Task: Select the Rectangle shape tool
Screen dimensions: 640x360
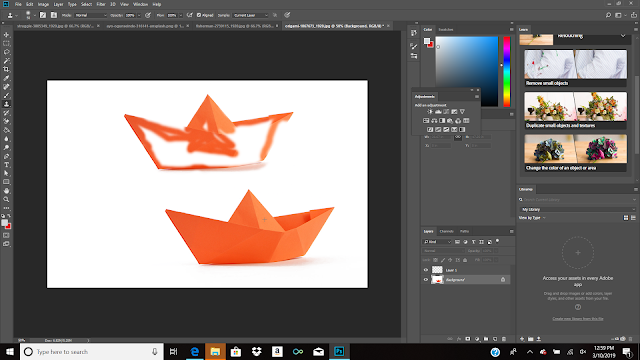Action: 7,182
